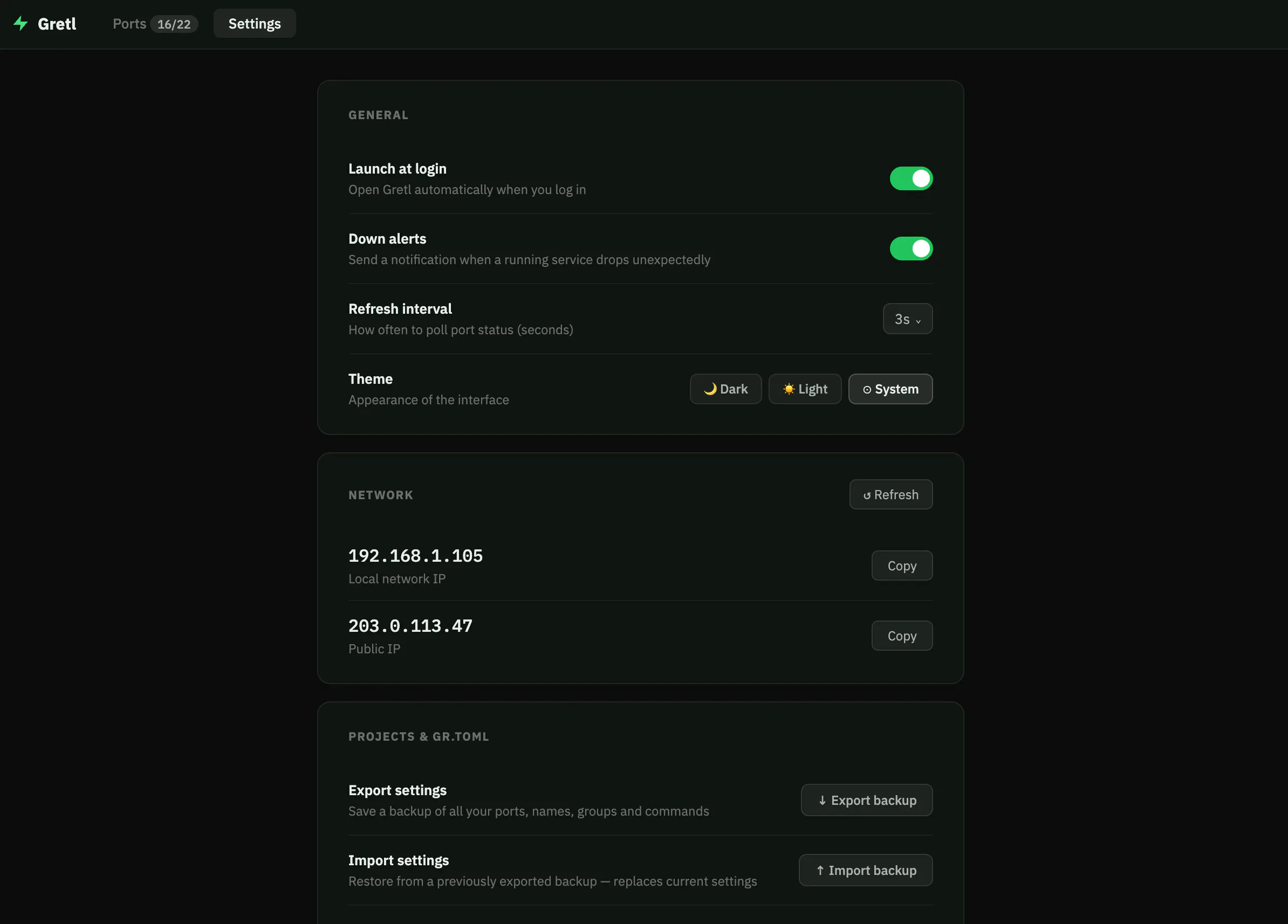1288x924 pixels.
Task: Click the Local network IP caption
Action: [397, 579]
